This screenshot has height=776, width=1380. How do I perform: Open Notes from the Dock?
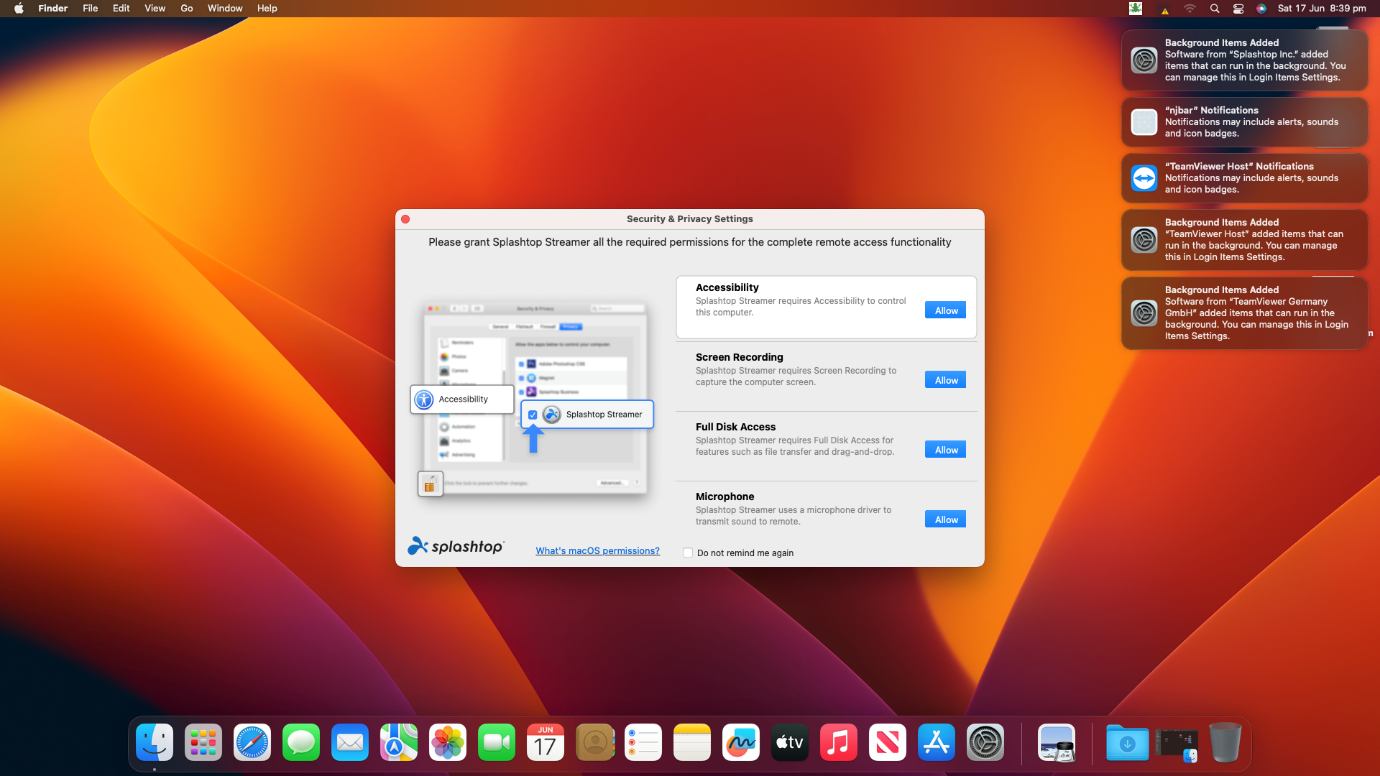[692, 742]
